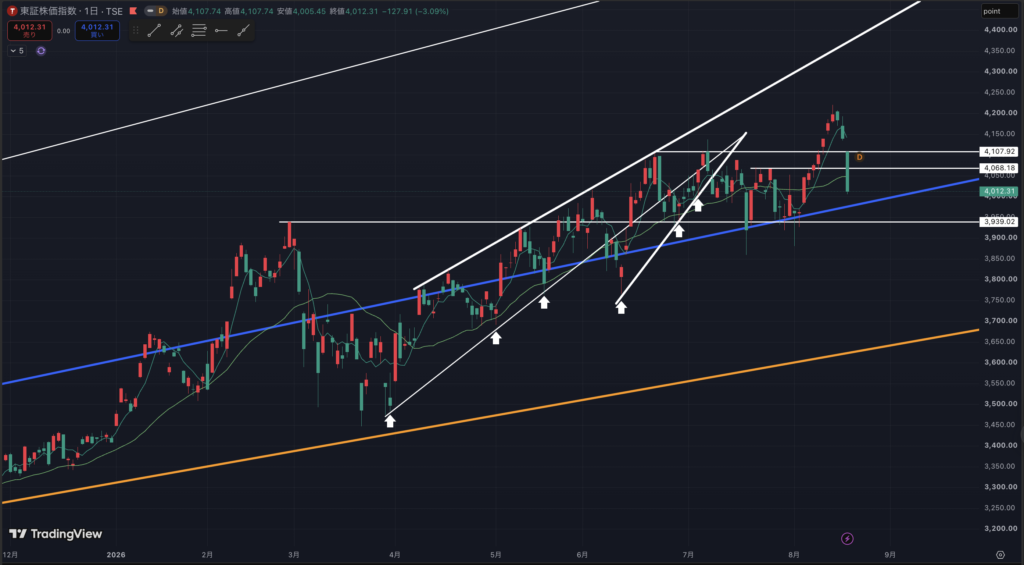Select the 3,939.02 price line label
Screen dimensions: 1024x565
(999, 222)
